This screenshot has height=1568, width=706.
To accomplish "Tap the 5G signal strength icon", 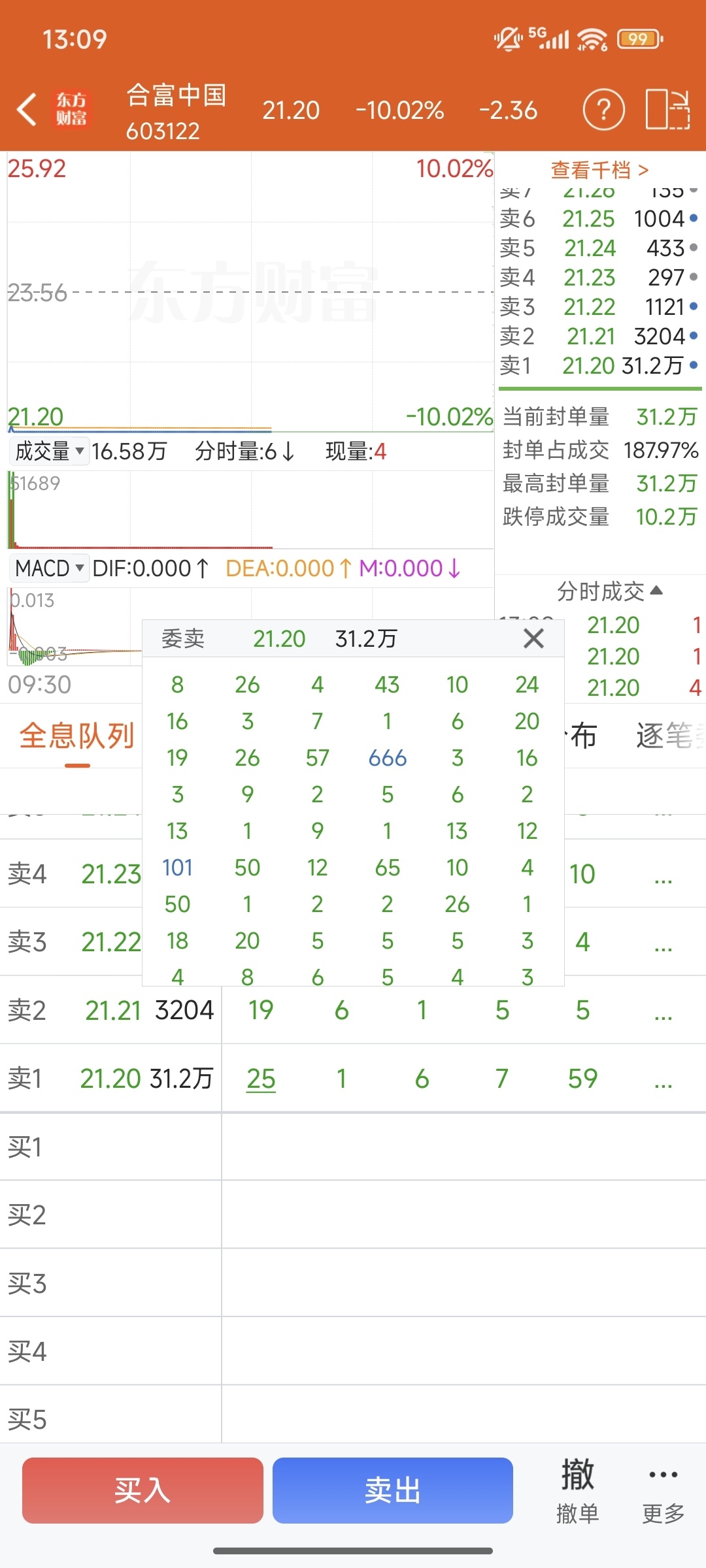I will pyautogui.click(x=548, y=38).
